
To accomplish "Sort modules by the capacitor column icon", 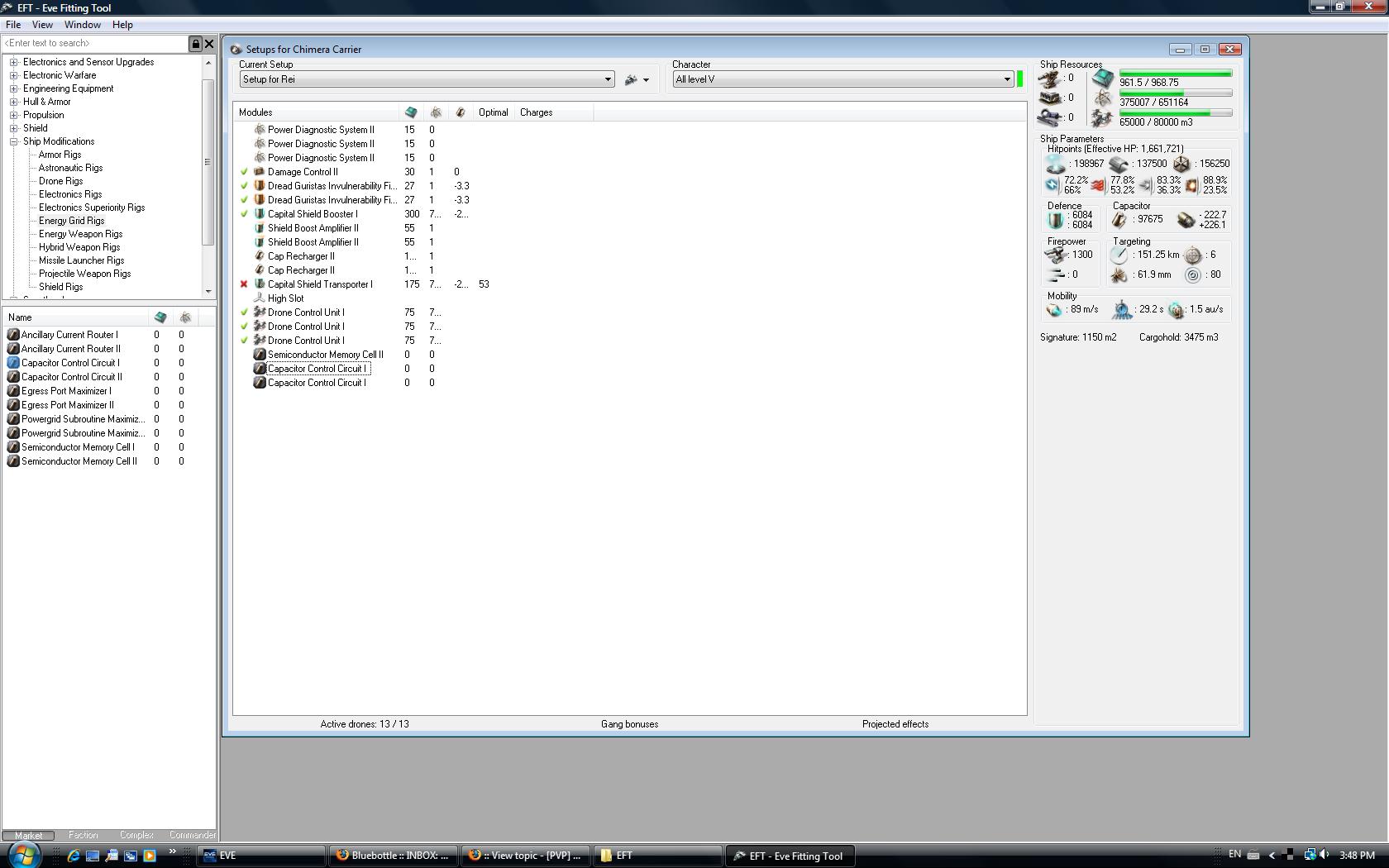I will [x=461, y=112].
